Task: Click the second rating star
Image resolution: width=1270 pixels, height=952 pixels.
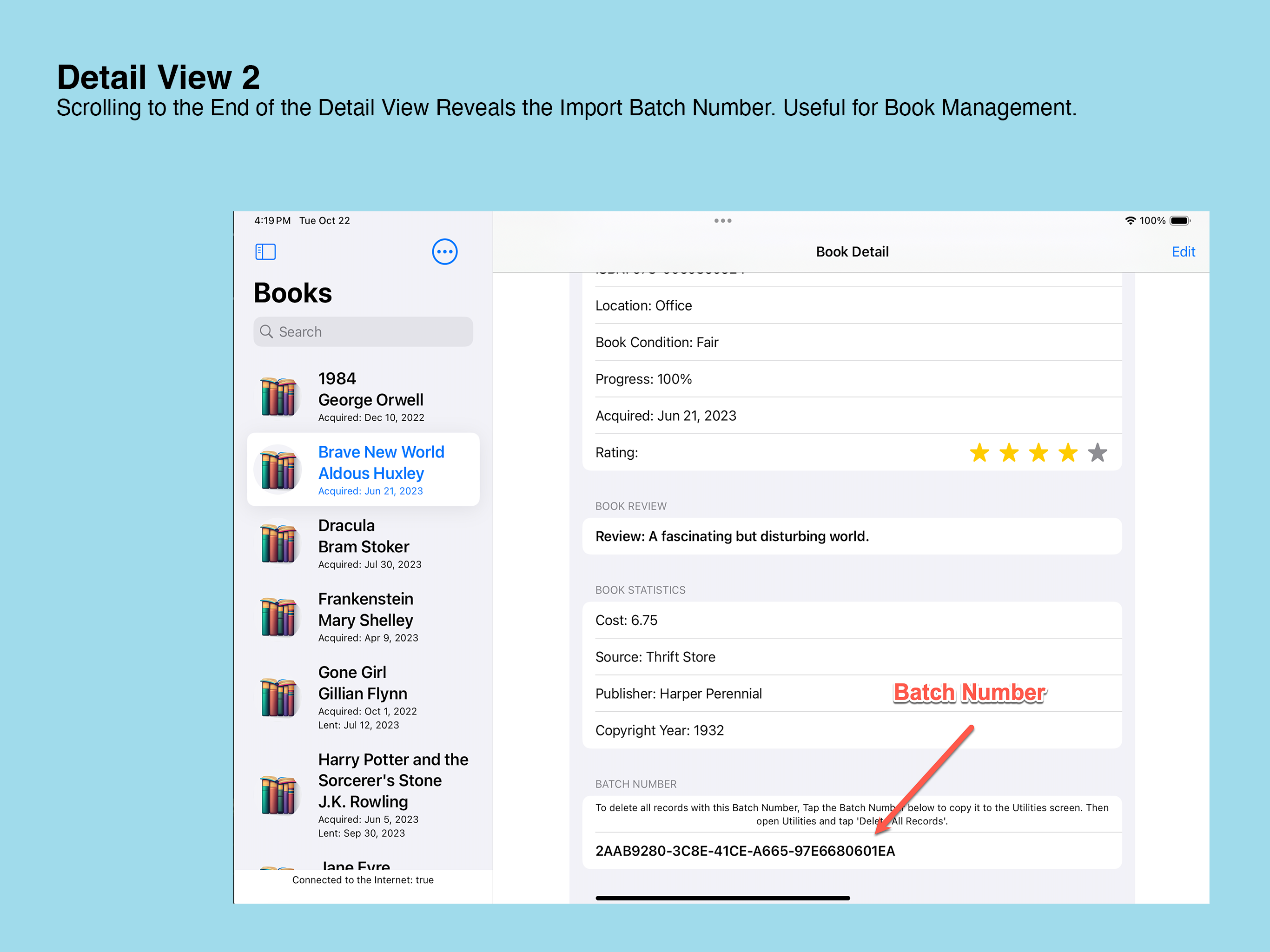Action: tap(1009, 452)
